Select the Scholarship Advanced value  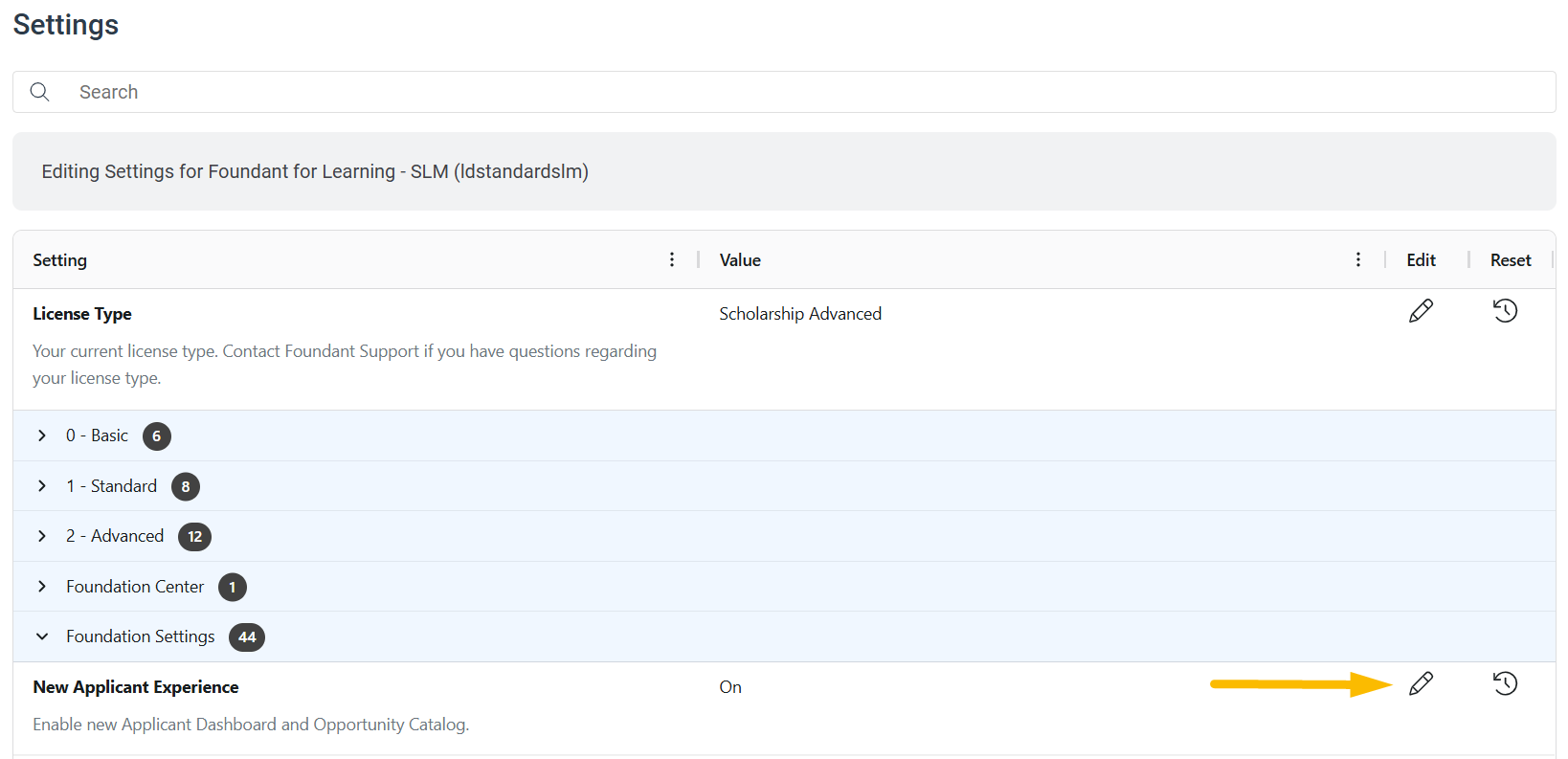pyautogui.click(x=800, y=314)
